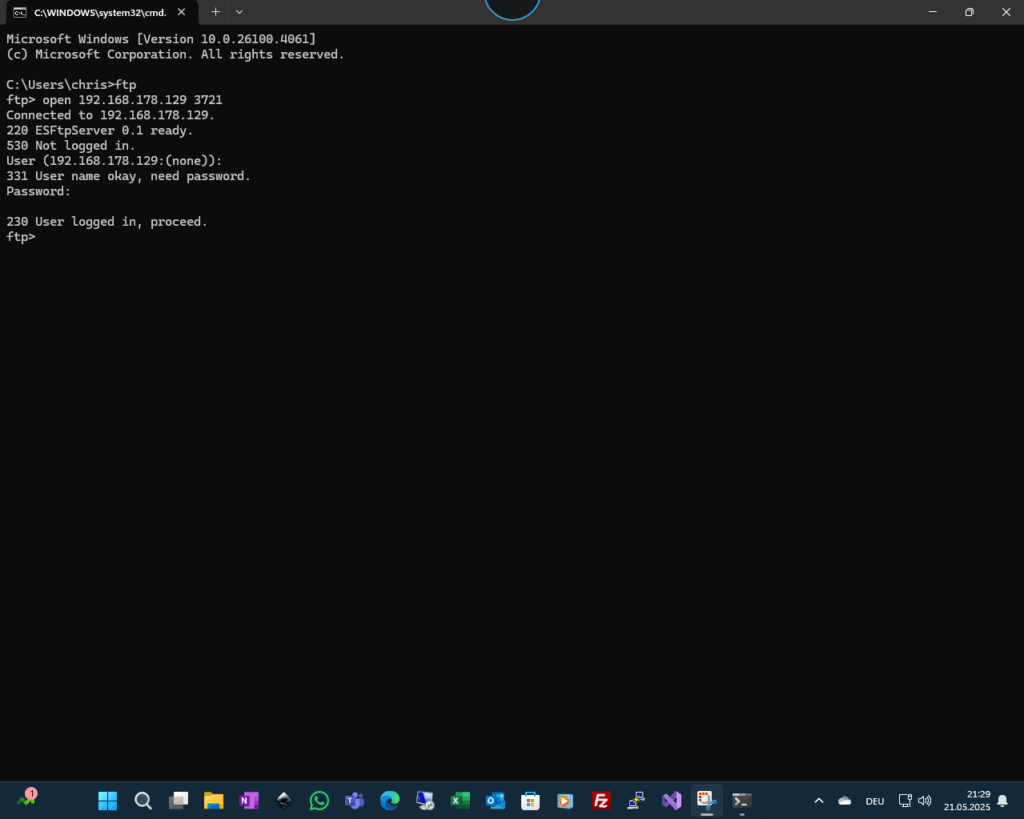Click the 'Microsoft Windows [Version 10.0.26100.4061]' line
This screenshot has width=1024, height=819.
coord(161,39)
